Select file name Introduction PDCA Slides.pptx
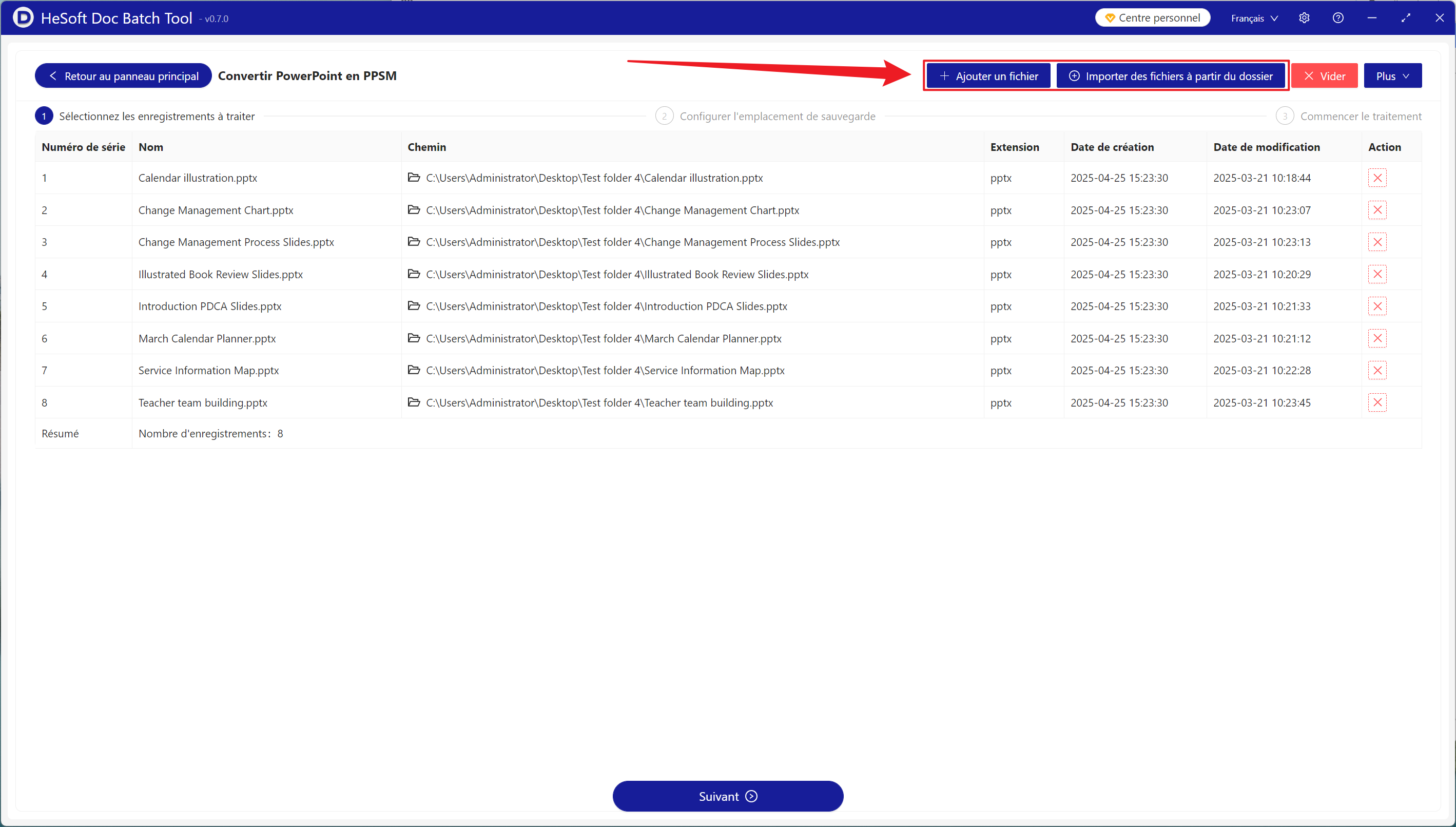The width and height of the screenshot is (1456, 827). point(210,306)
